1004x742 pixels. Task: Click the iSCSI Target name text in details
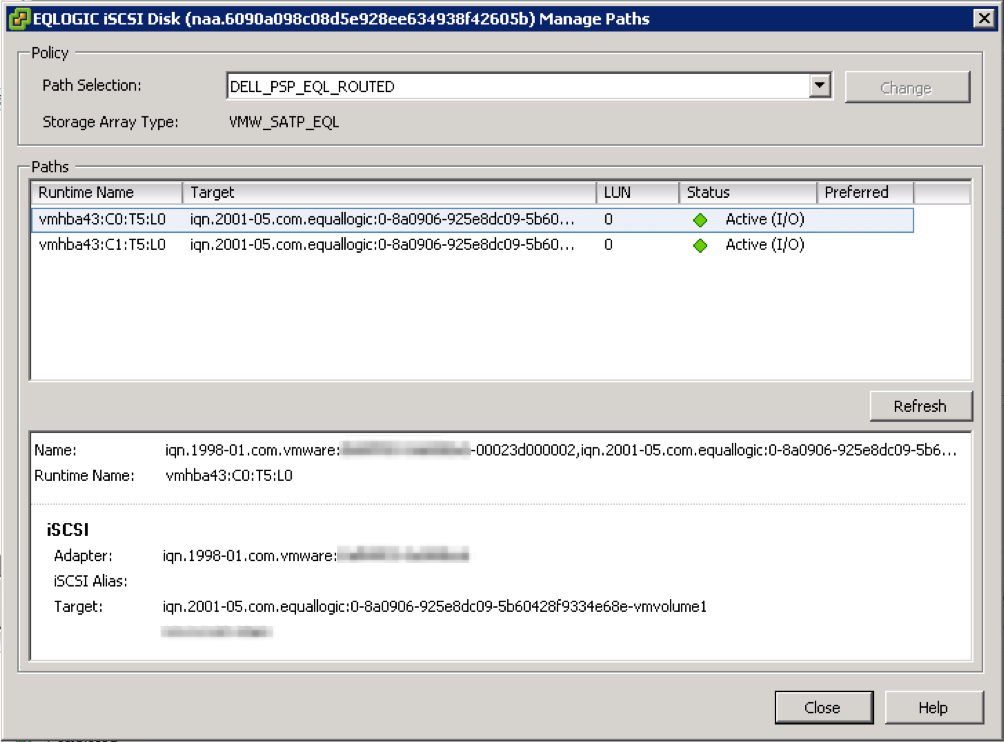click(435, 606)
